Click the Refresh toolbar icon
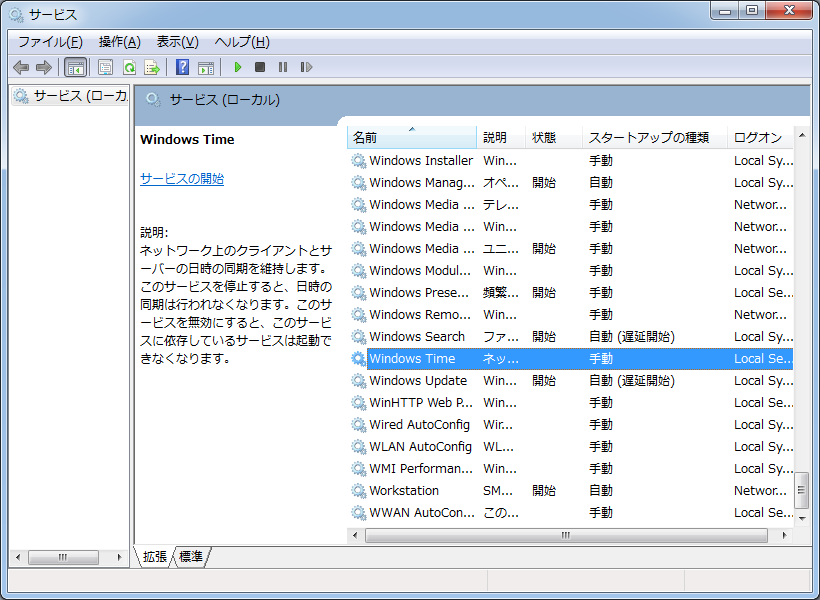Viewport: 820px width, 600px height. point(129,67)
